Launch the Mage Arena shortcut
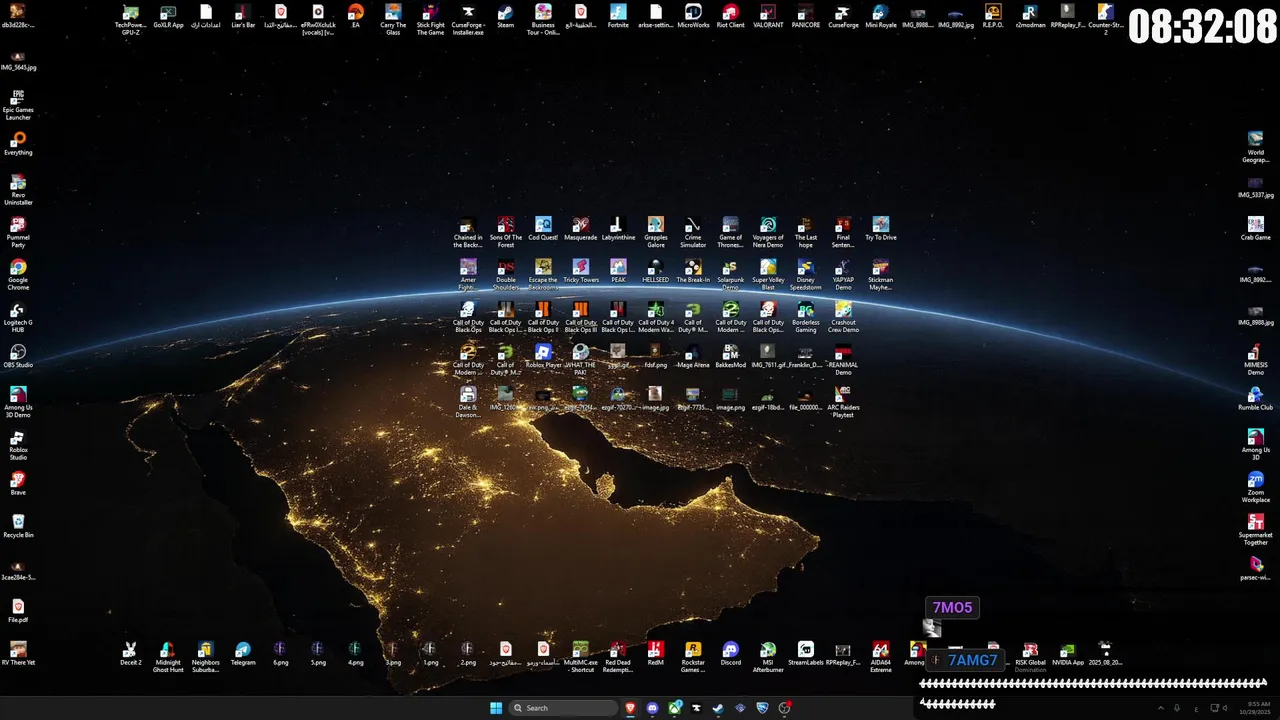 (x=693, y=357)
